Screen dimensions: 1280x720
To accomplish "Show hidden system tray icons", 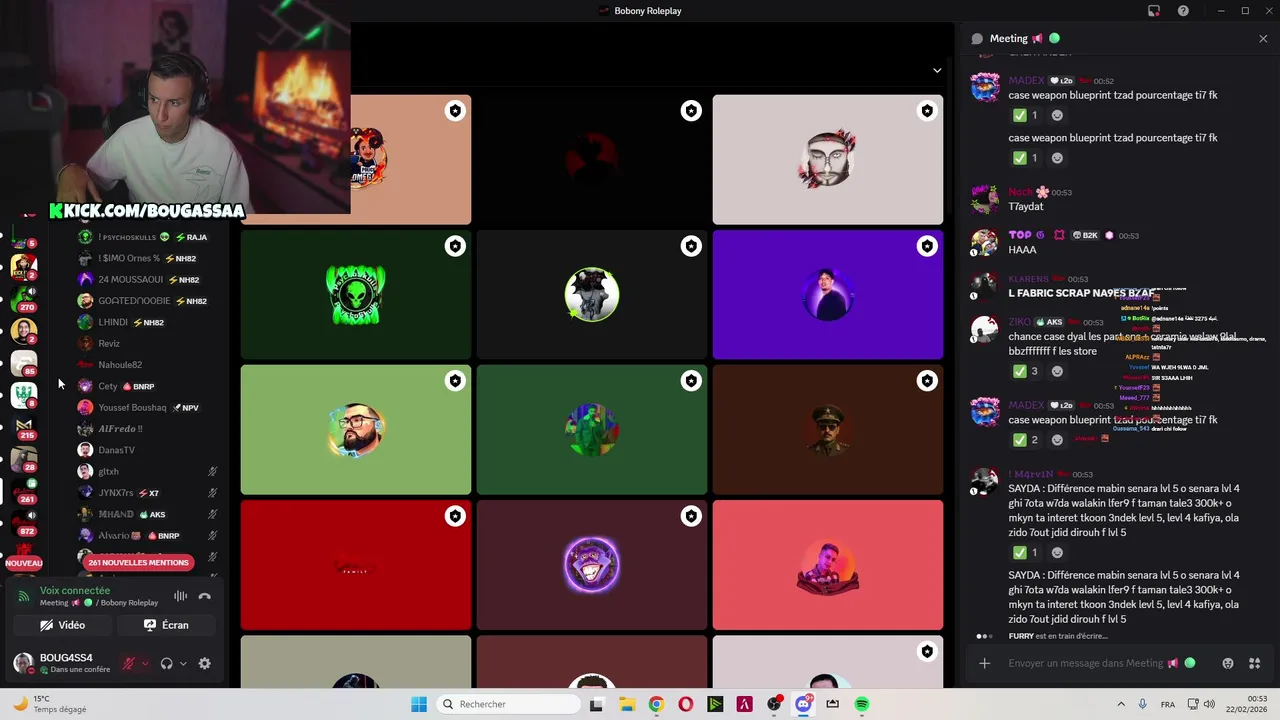I will pyautogui.click(x=1120, y=704).
